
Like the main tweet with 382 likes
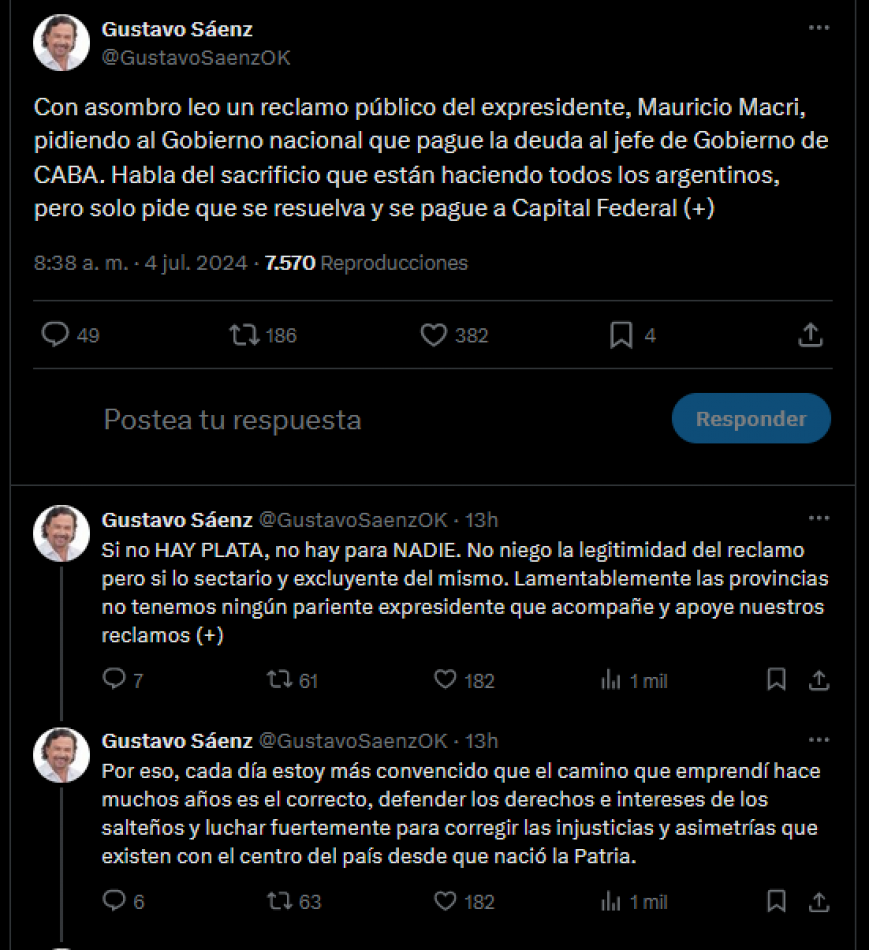tap(434, 334)
